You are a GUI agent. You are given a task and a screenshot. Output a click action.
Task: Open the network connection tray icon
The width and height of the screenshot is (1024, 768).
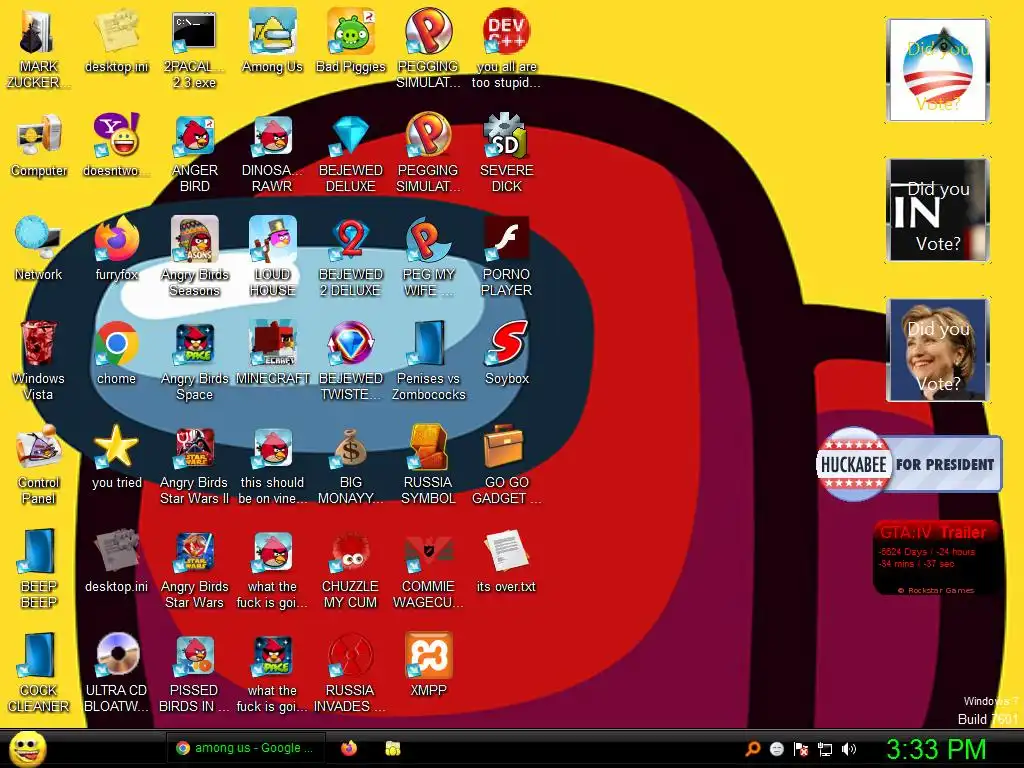click(x=825, y=749)
